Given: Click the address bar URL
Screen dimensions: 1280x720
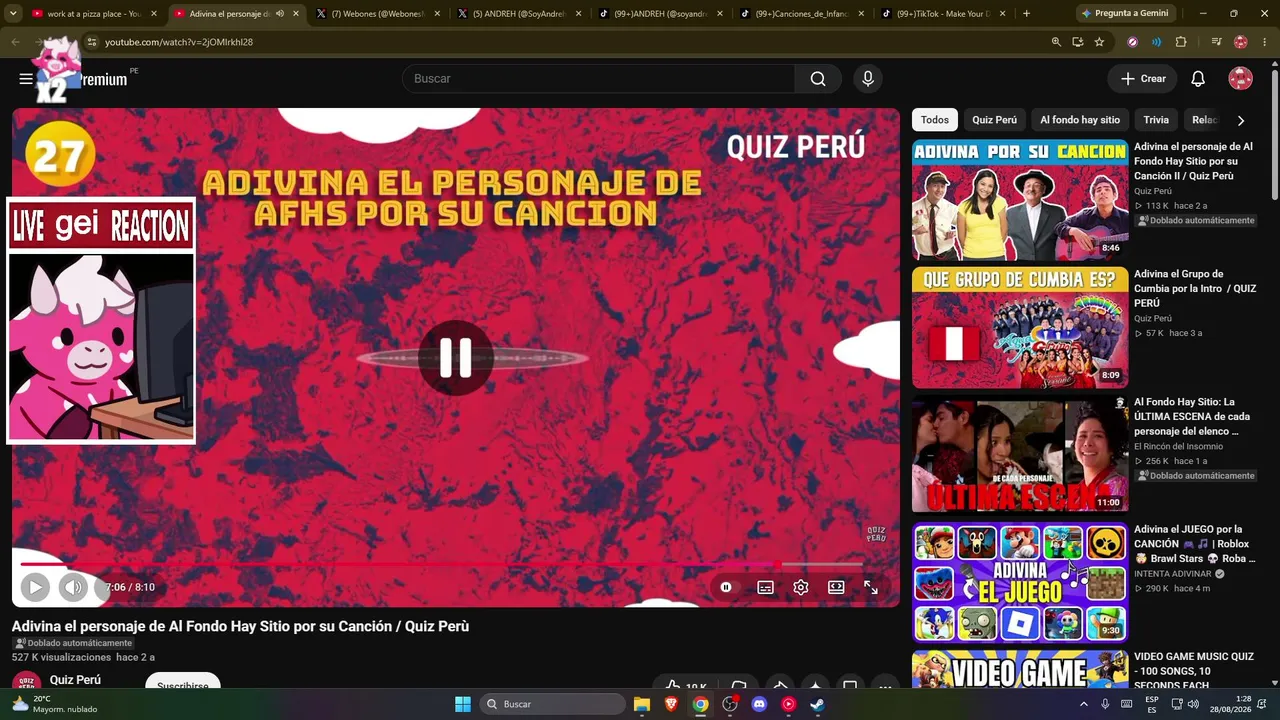Looking at the screenshot, I should tap(179, 42).
